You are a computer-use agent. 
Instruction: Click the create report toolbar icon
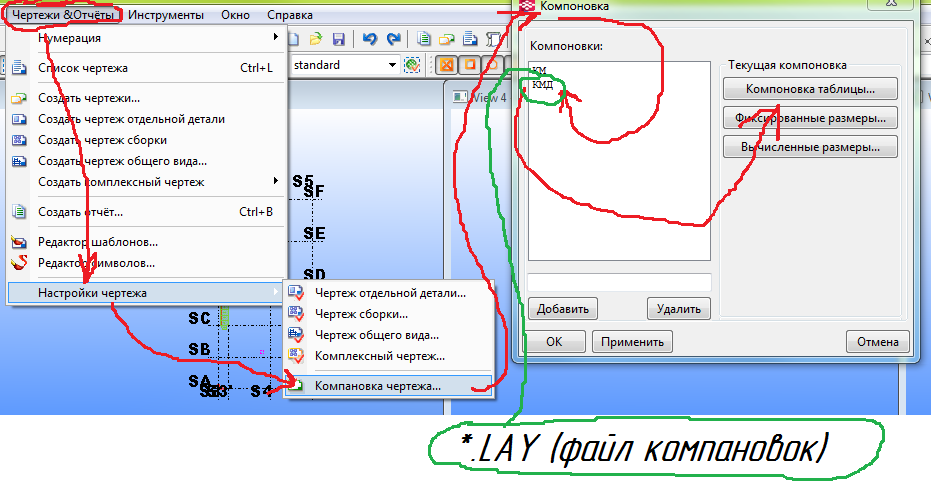coord(423,39)
